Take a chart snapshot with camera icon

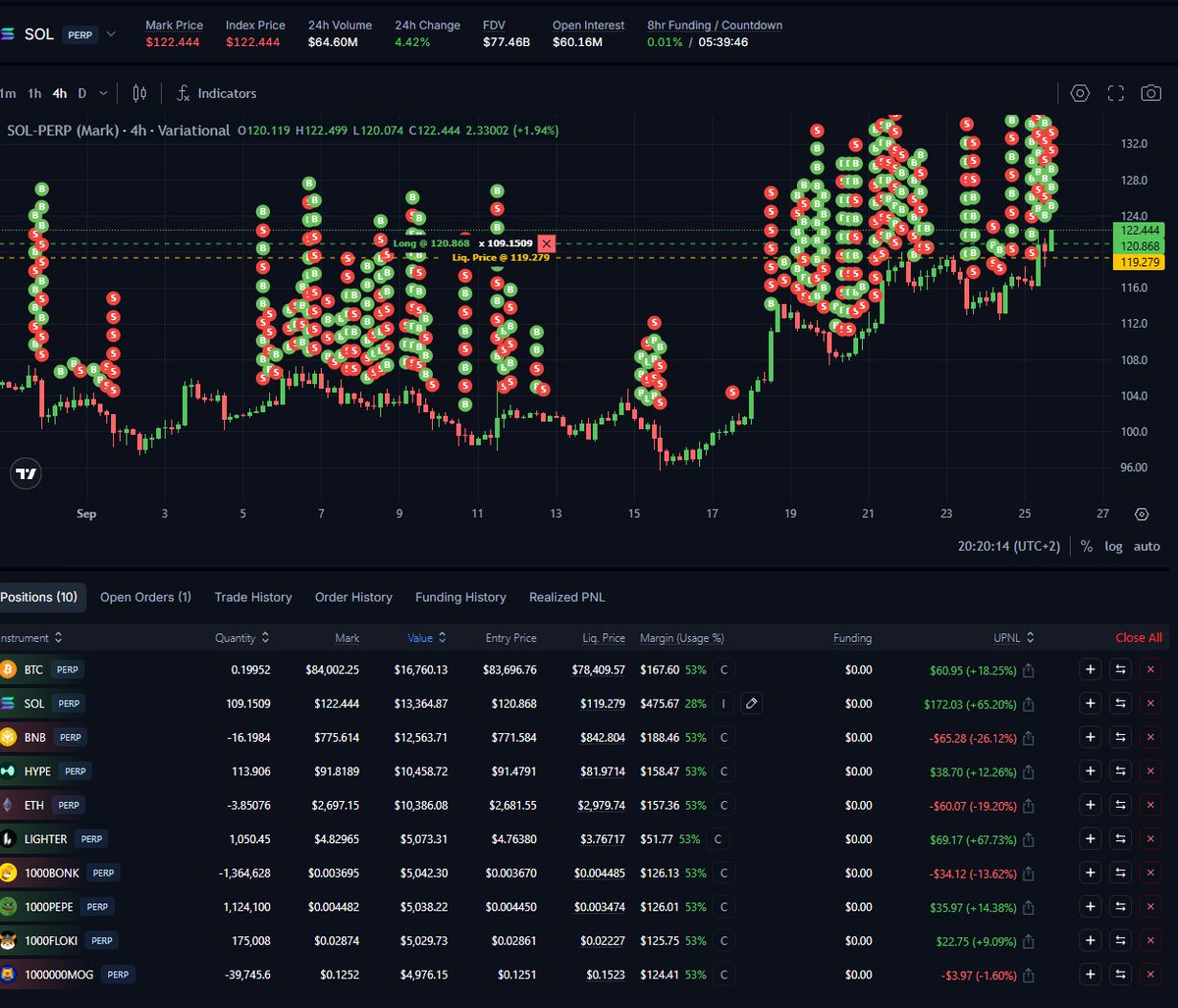pyautogui.click(x=1151, y=93)
